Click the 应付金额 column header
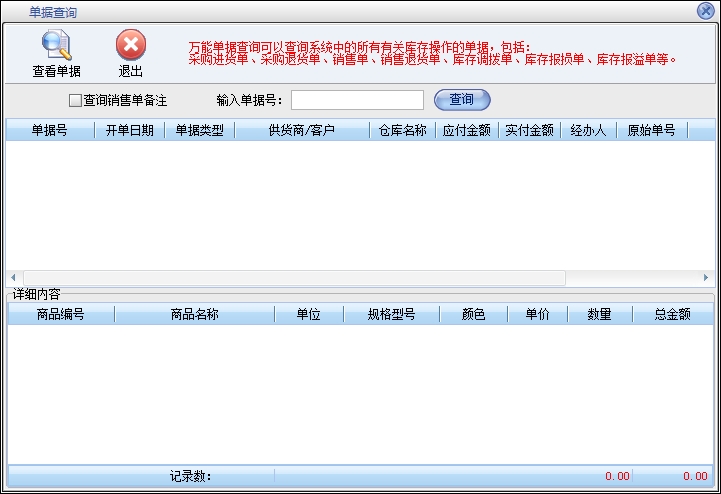Viewport: 721px width, 494px height. [x=466, y=130]
